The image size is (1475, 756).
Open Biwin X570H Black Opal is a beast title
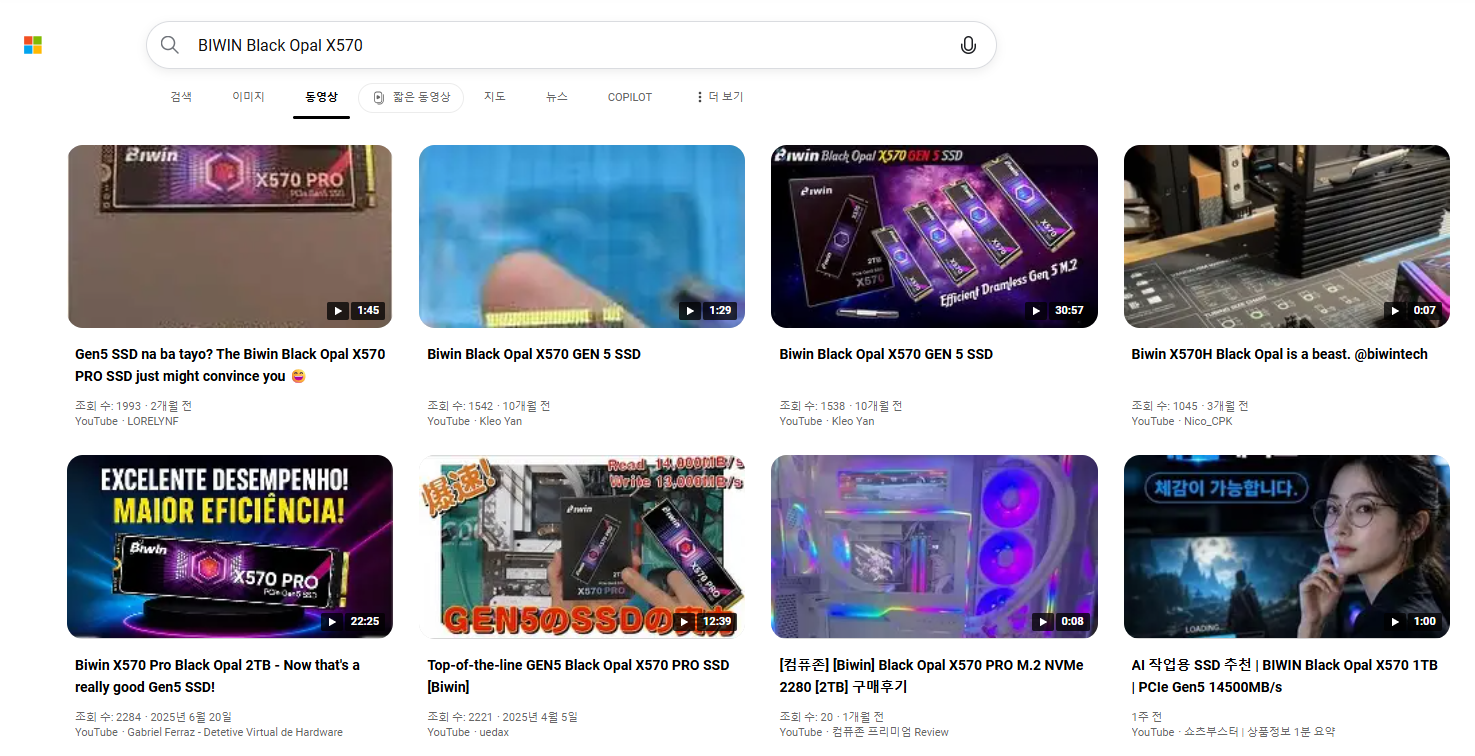tap(1279, 354)
